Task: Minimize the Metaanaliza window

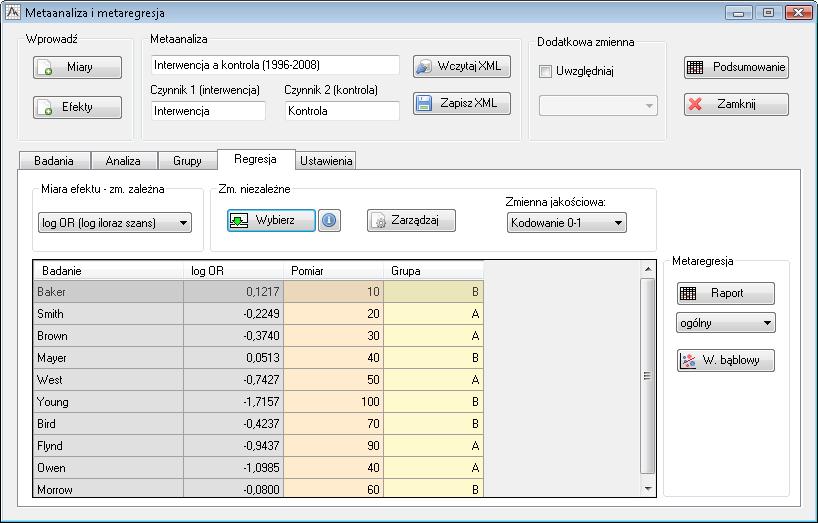Action: (x=739, y=13)
